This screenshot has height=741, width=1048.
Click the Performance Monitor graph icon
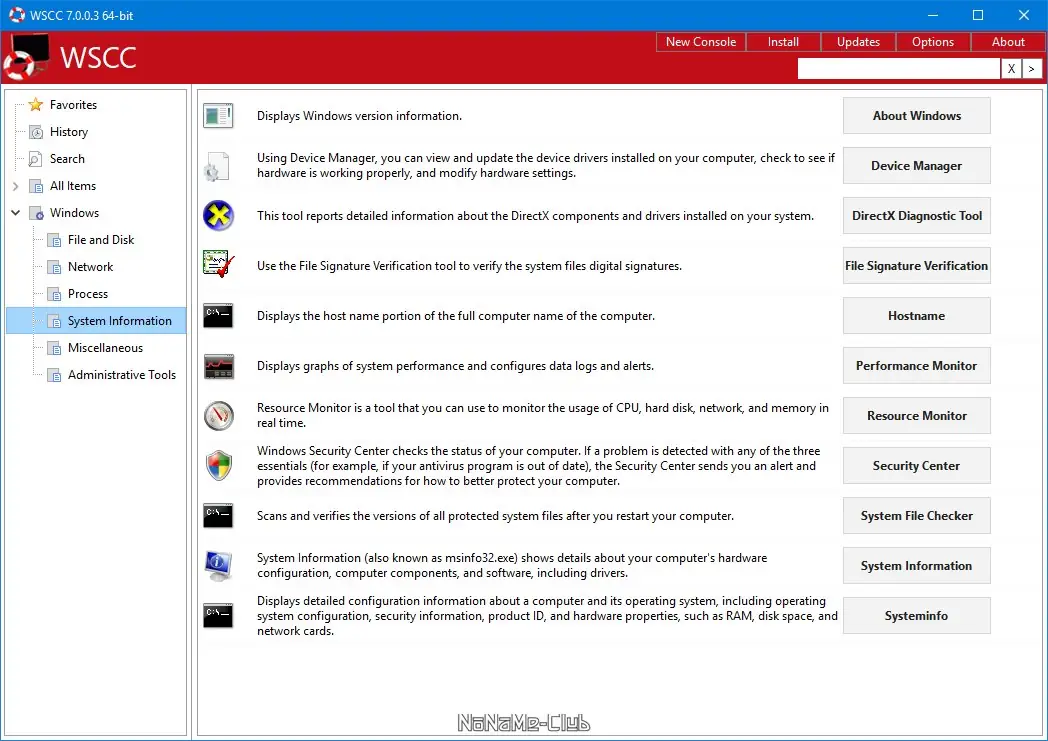point(219,366)
